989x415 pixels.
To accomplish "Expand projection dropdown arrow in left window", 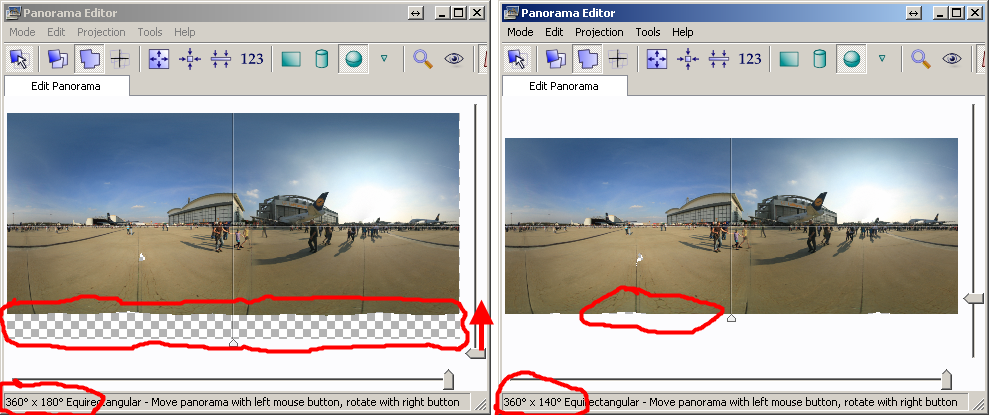I will [384, 59].
